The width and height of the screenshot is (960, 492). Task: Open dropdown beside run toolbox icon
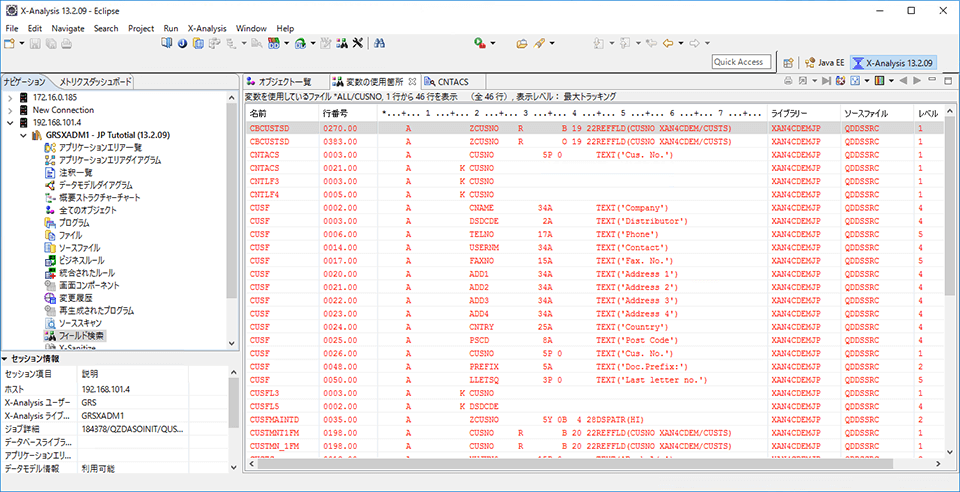(492, 43)
